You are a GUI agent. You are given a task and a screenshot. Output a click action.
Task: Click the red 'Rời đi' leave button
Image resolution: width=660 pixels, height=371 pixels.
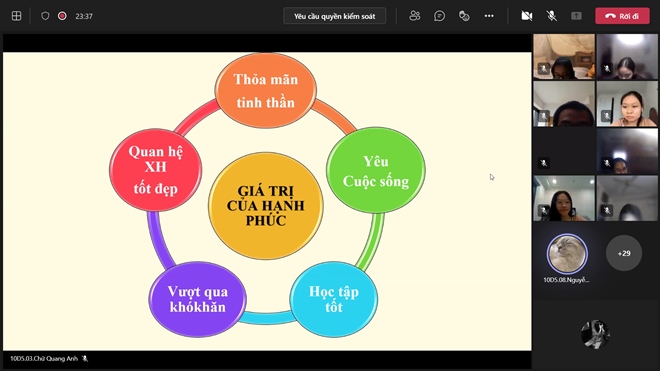pos(622,16)
